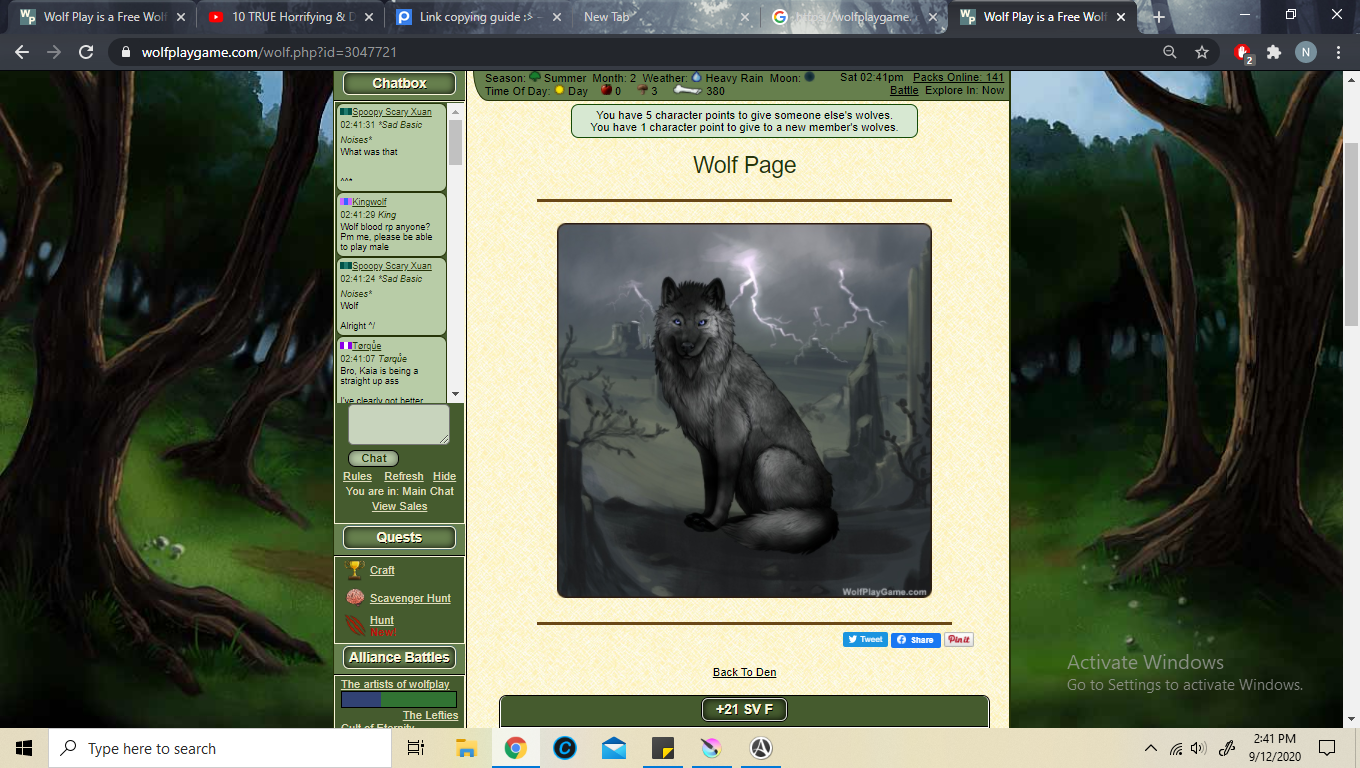
Task: Click Hide to collapse the chatbox
Action: (444, 476)
